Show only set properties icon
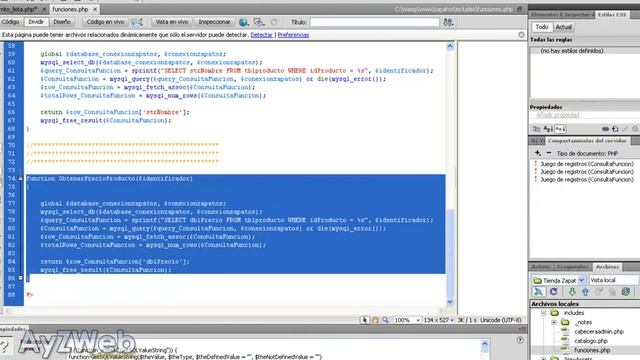The width and height of the screenshot is (640, 360). click(560, 129)
